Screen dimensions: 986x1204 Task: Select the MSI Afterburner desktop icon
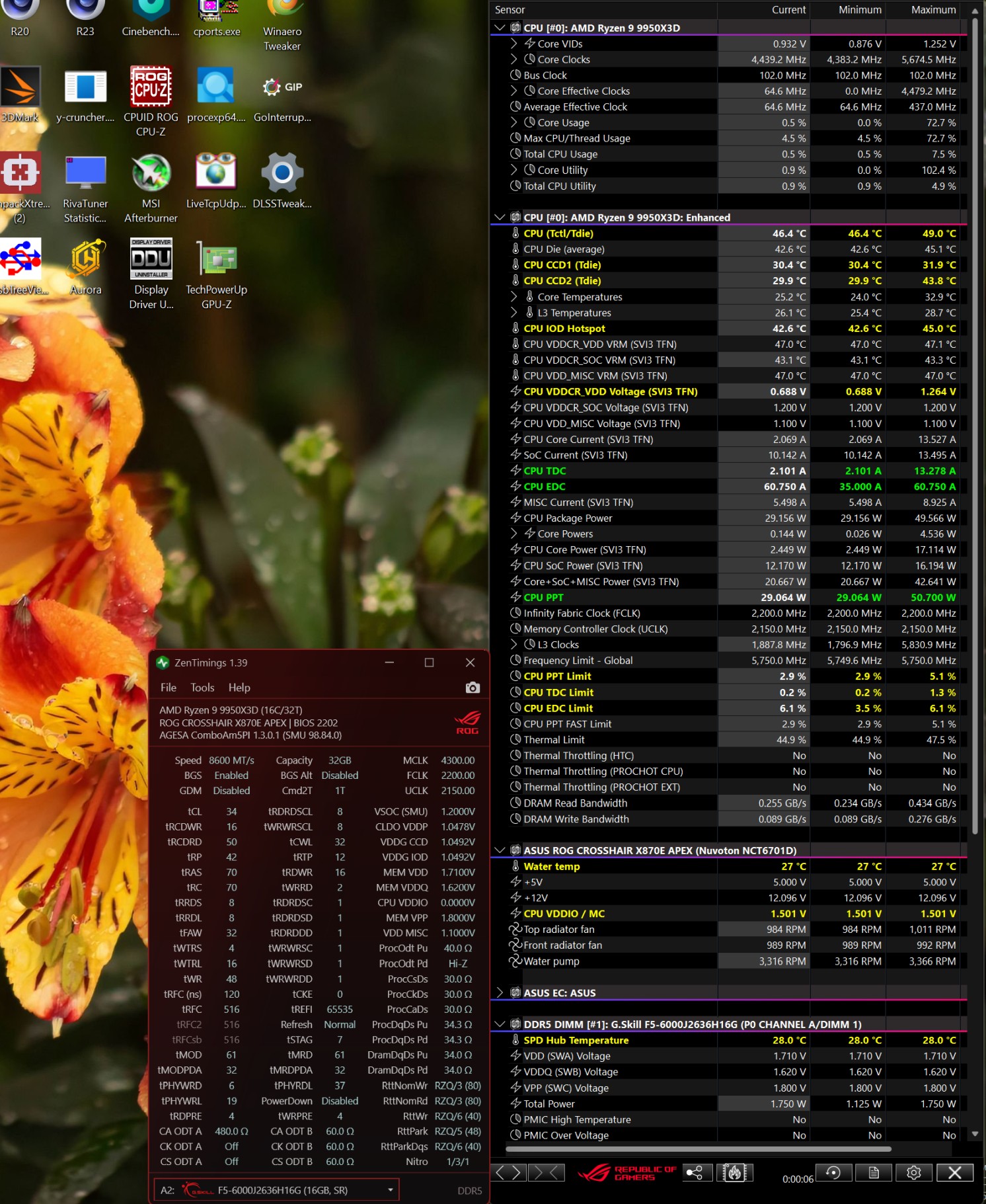(151, 188)
